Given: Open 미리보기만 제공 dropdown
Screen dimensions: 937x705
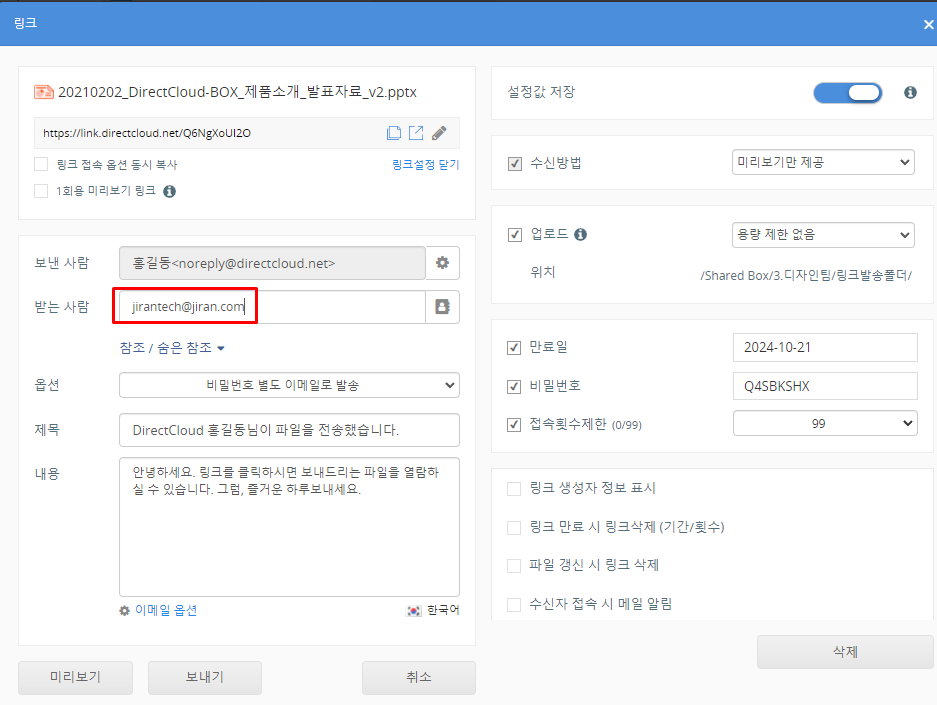Looking at the screenshot, I should click(823, 162).
